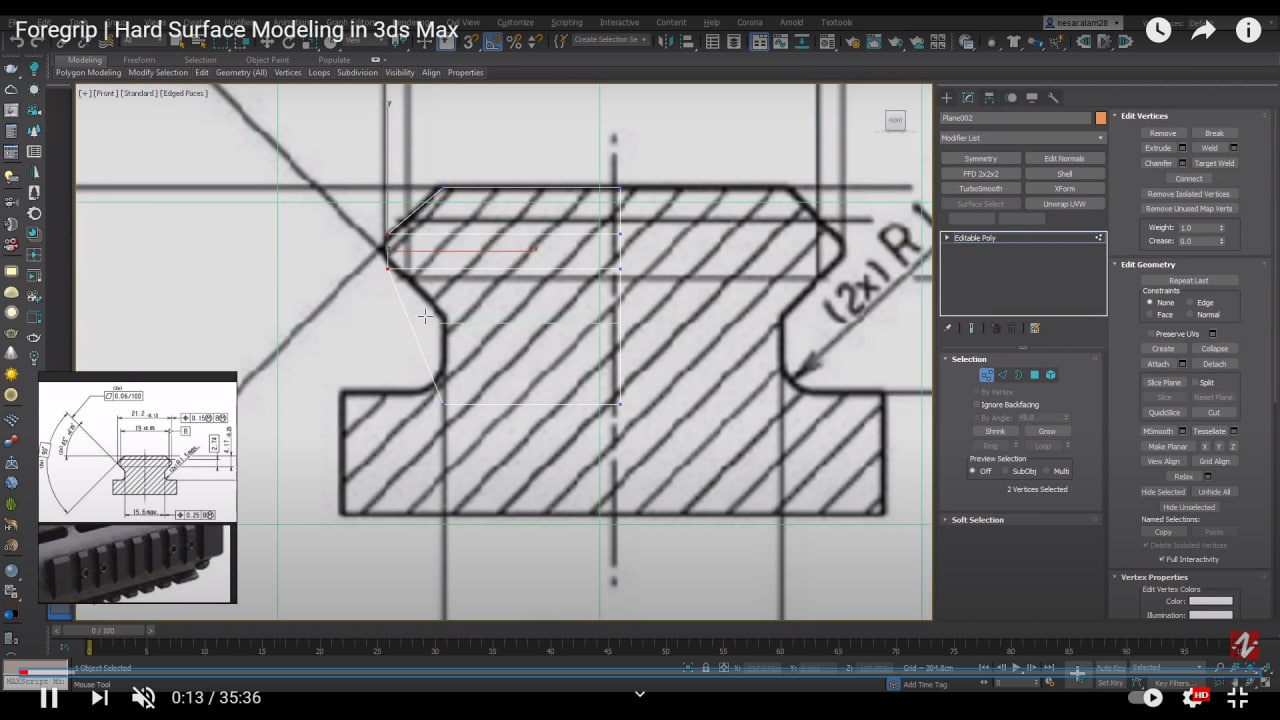This screenshot has height=720, width=1280.
Task: Open the Modifier List dropdown
Action: click(x=1022, y=138)
